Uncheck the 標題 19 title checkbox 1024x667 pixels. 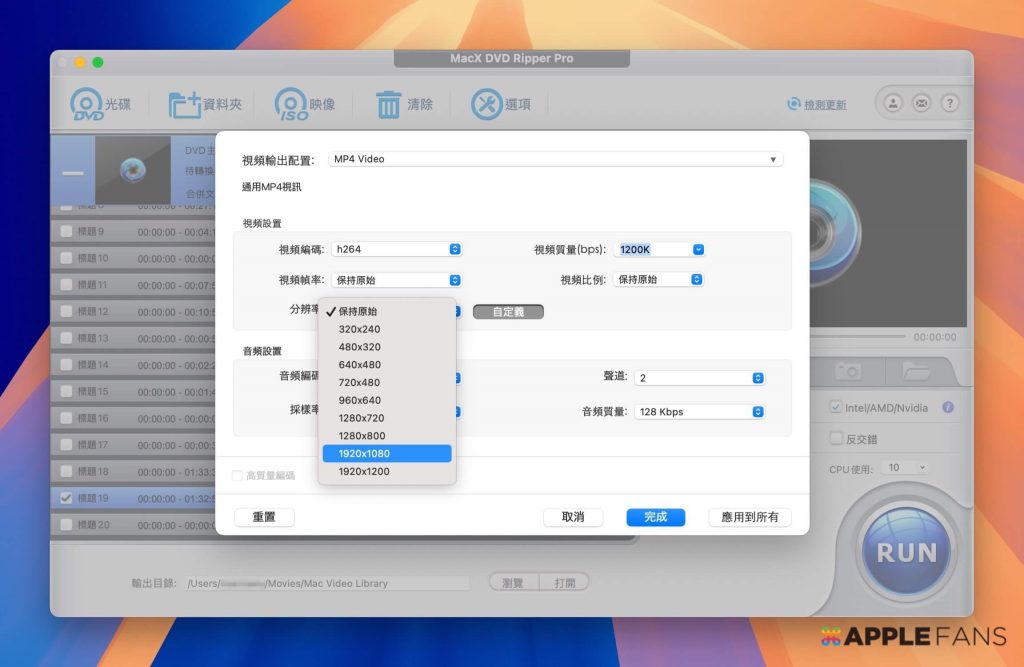pyautogui.click(x=66, y=498)
